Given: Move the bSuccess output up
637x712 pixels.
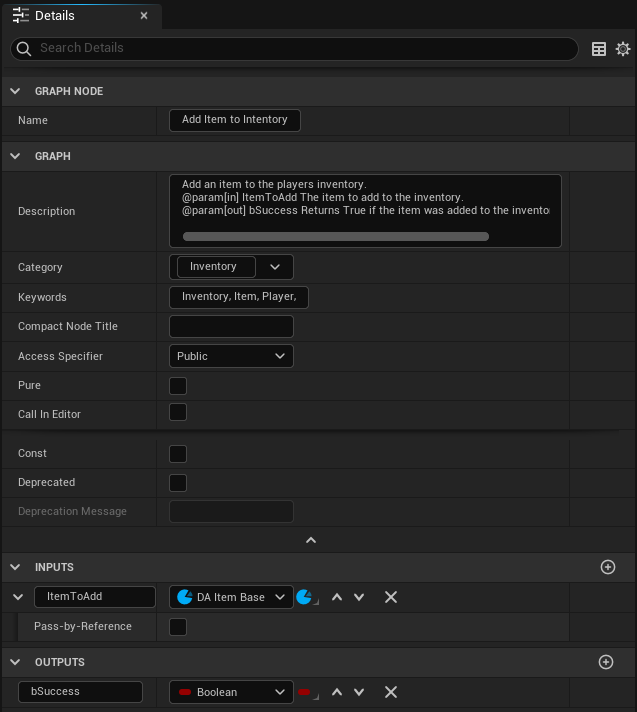Looking at the screenshot, I should tap(337, 692).
